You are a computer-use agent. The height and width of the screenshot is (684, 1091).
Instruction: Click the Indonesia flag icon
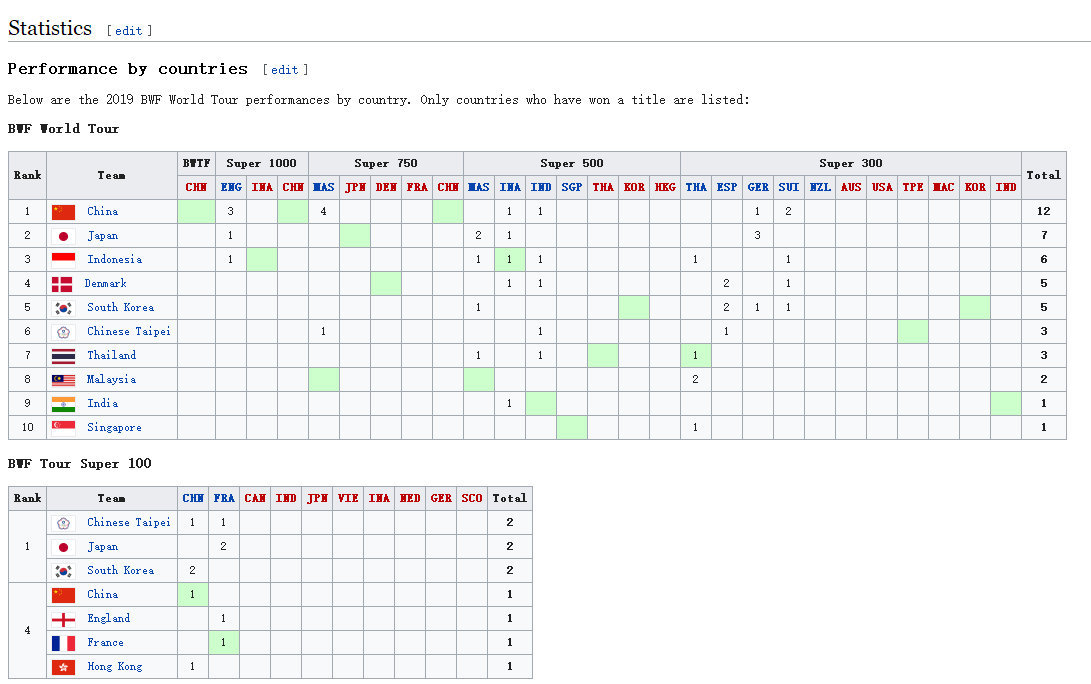tap(63, 260)
